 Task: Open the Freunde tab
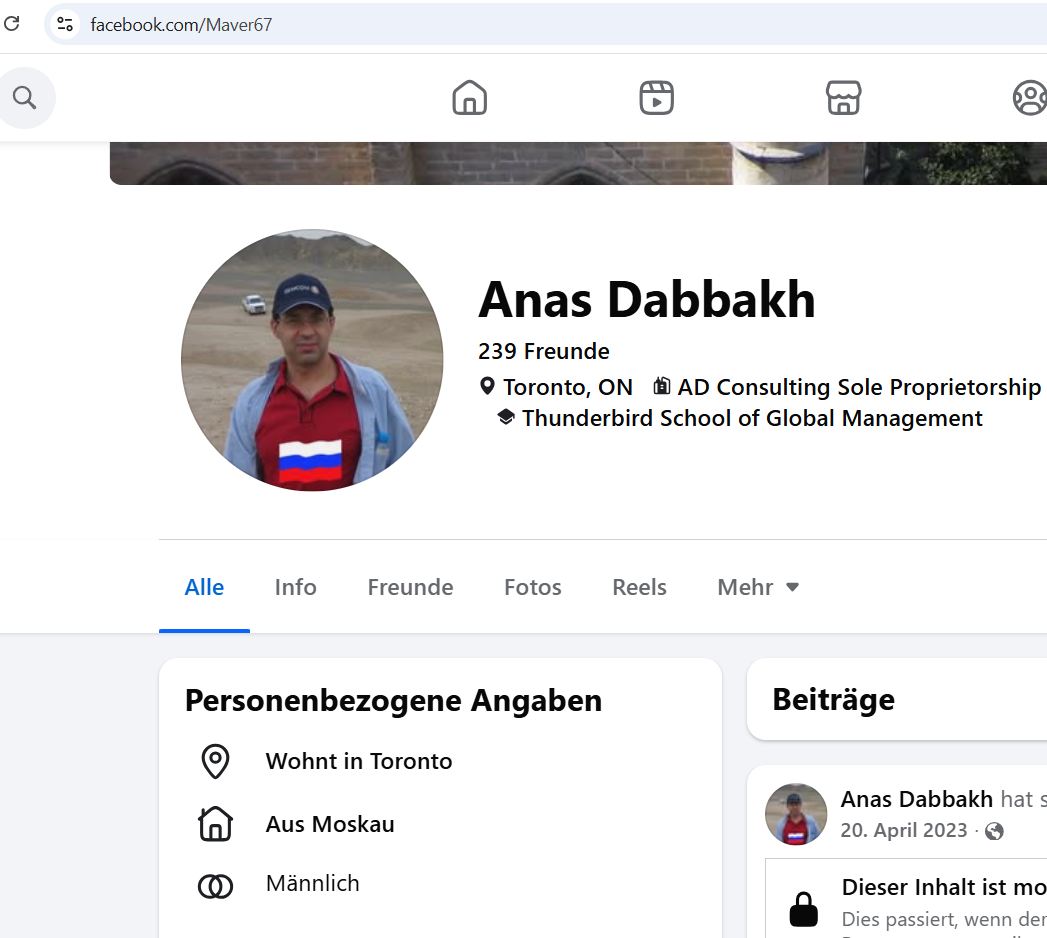click(410, 587)
